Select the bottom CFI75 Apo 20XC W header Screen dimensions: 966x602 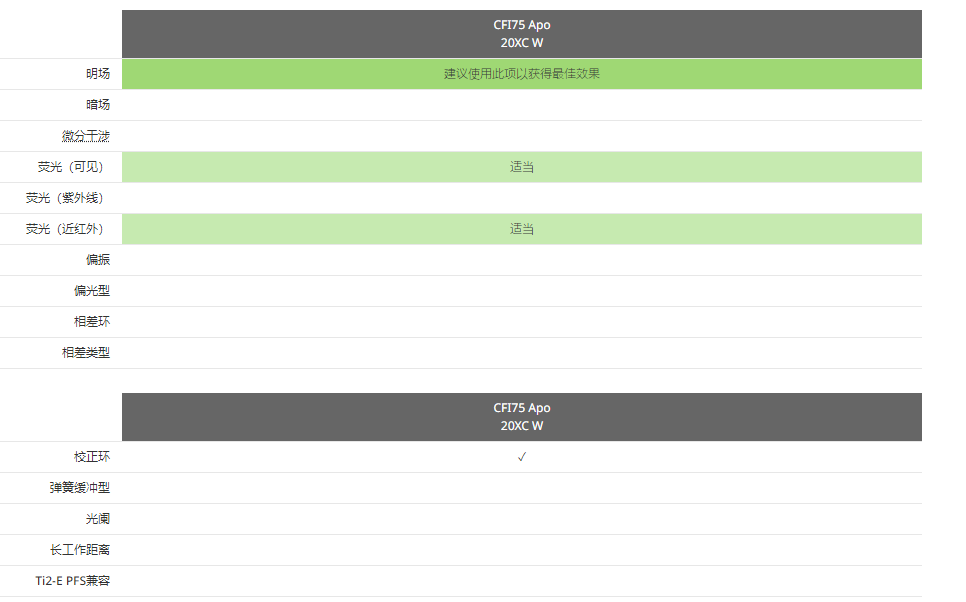521,417
